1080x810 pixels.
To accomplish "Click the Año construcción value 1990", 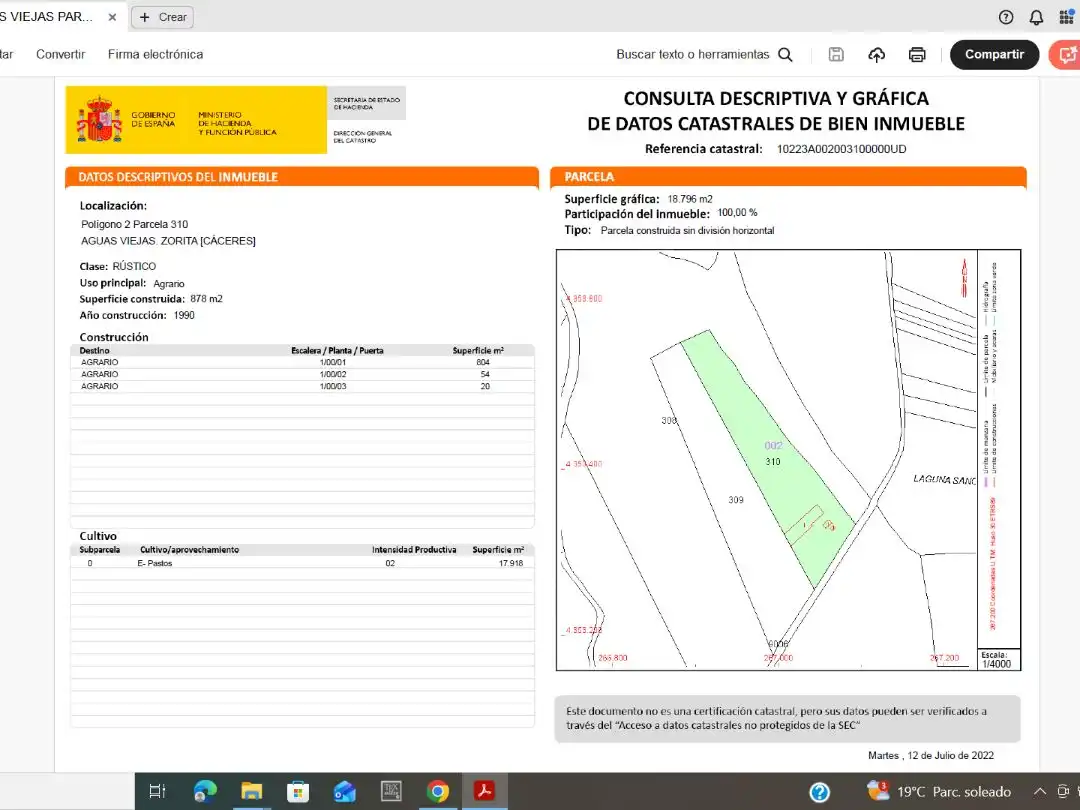I will click(x=184, y=315).
